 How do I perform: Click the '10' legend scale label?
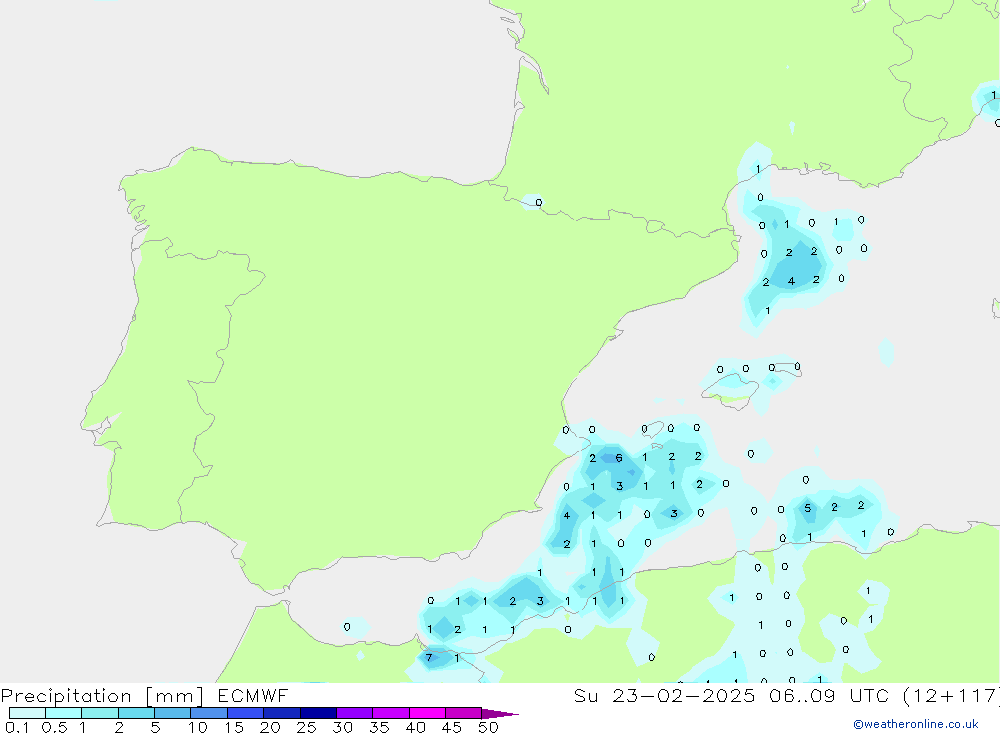pyautogui.click(x=198, y=727)
